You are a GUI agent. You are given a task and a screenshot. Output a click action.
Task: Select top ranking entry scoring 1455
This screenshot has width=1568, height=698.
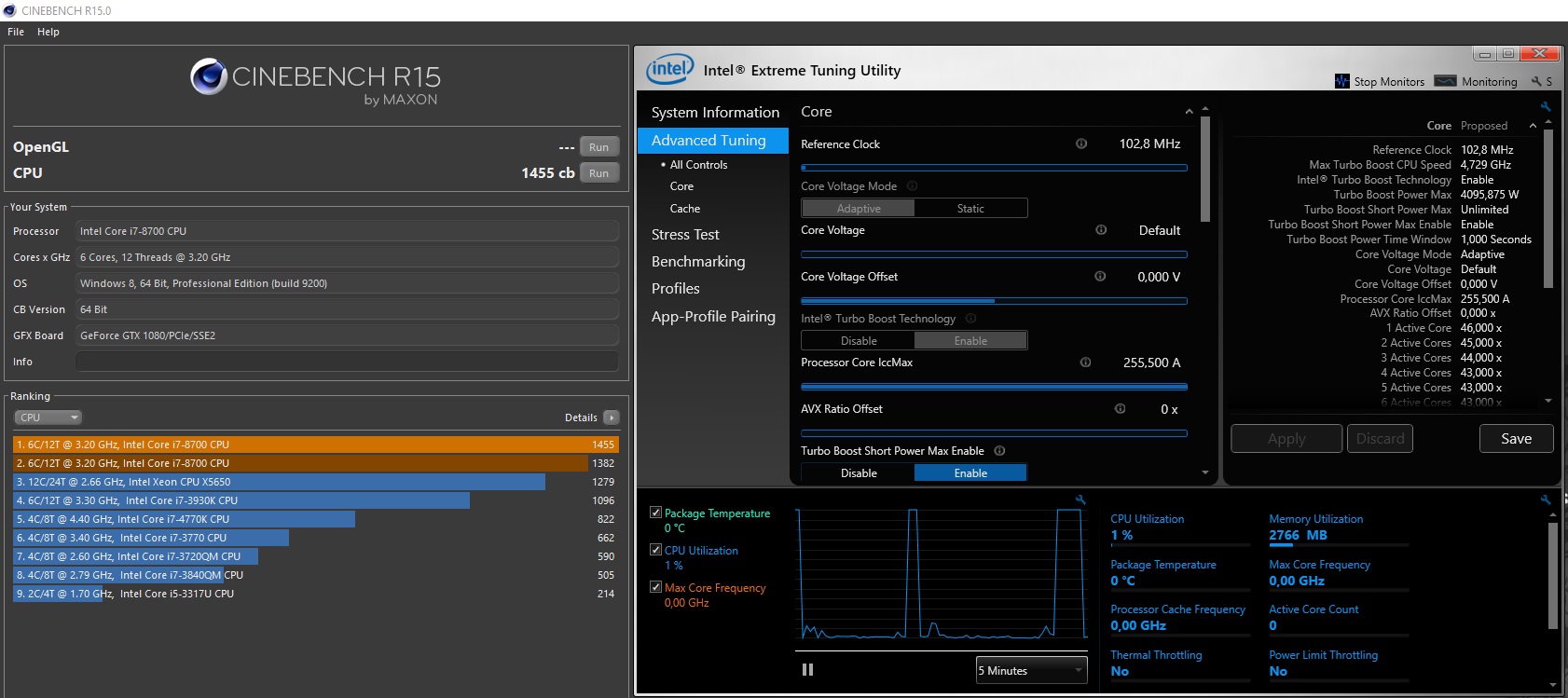[316, 445]
